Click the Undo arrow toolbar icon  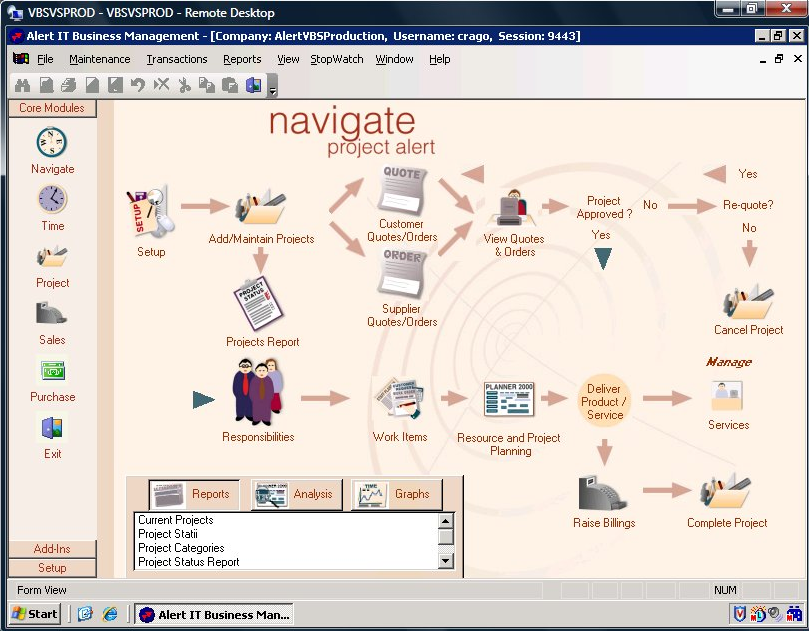pyautogui.click(x=137, y=85)
